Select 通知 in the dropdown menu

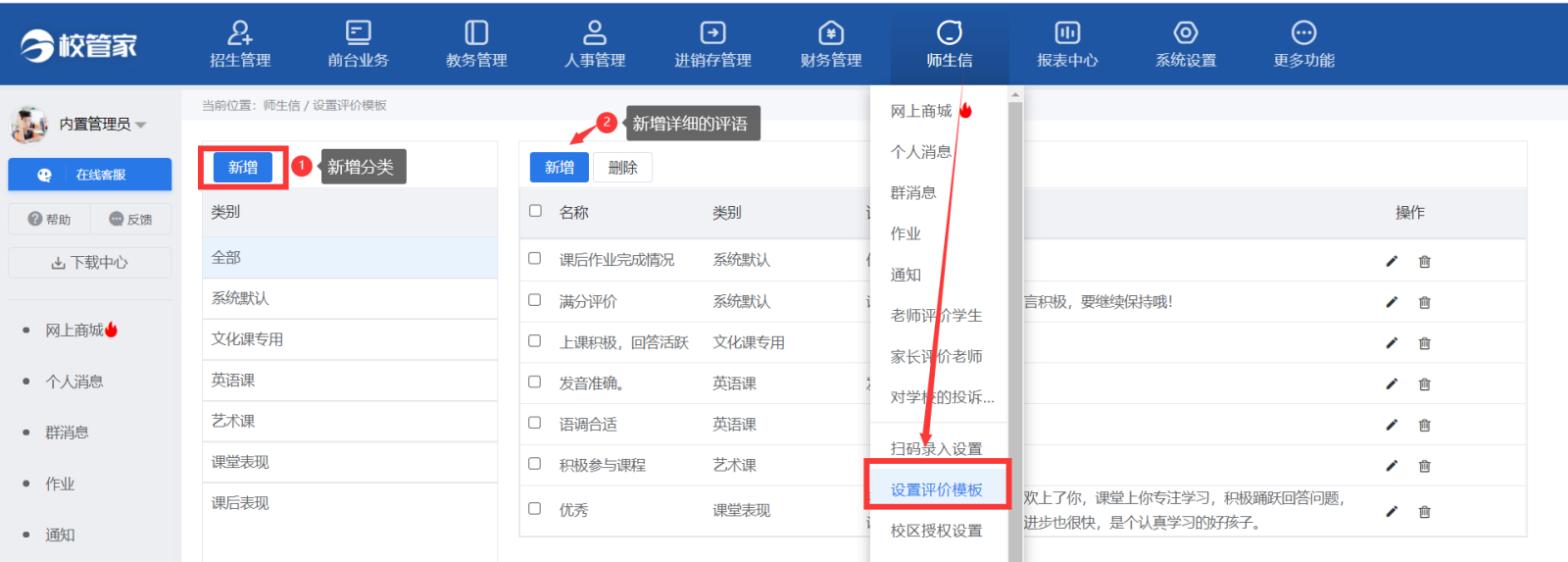pyautogui.click(x=906, y=275)
